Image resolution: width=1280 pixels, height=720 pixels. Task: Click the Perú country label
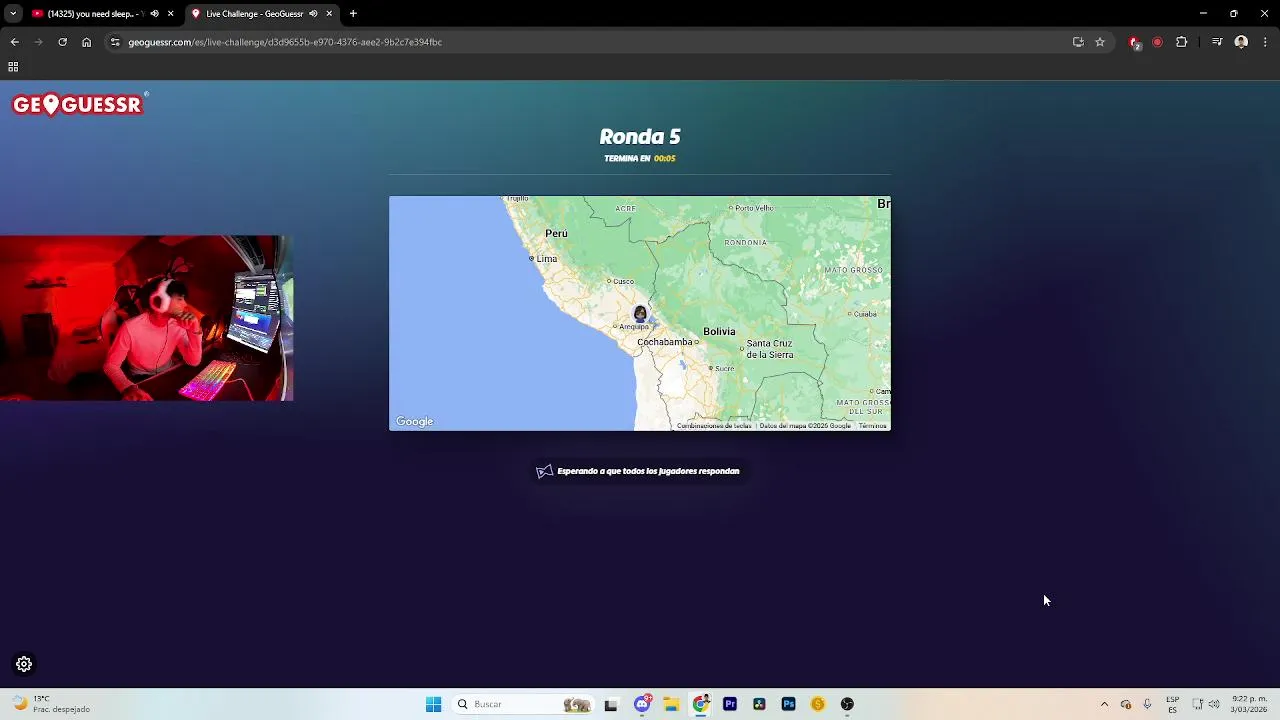coord(556,233)
